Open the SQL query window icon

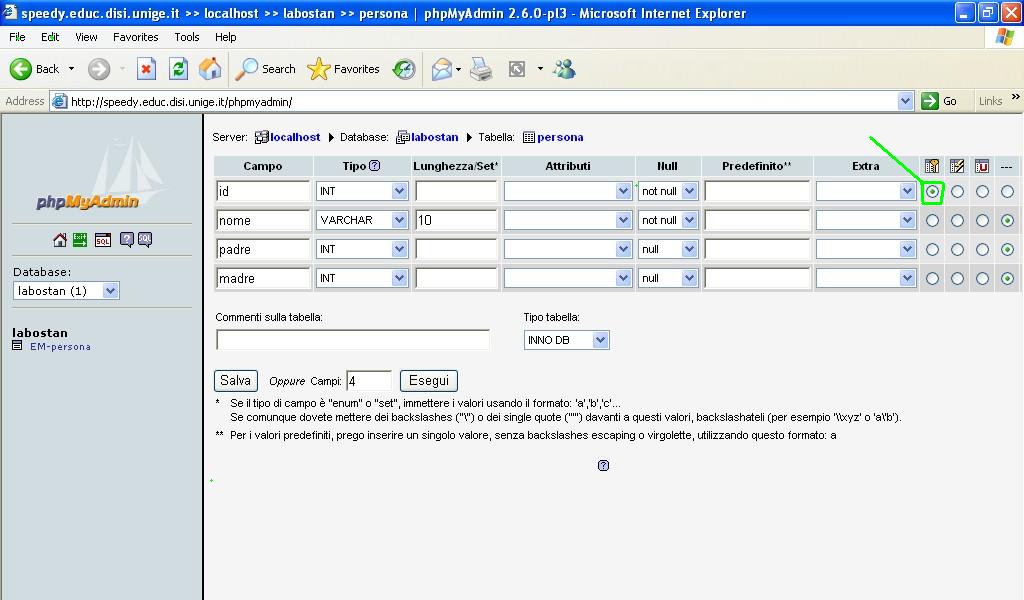click(x=103, y=240)
